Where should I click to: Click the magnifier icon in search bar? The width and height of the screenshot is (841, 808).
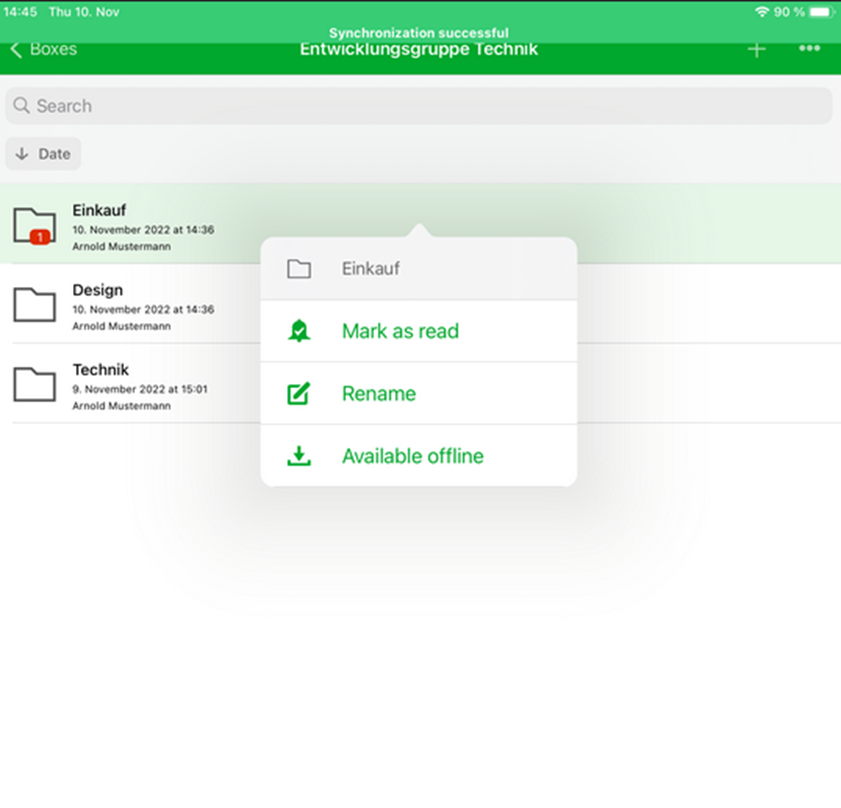[x=23, y=106]
